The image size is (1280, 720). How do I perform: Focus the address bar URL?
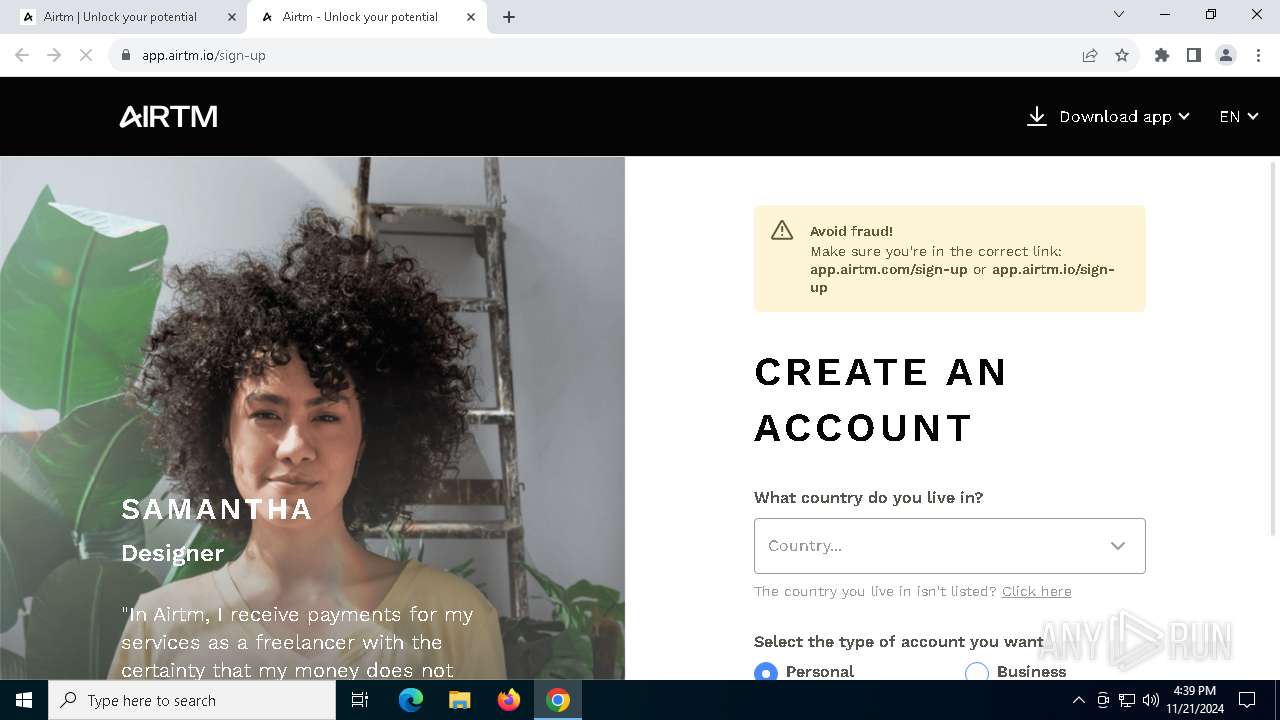click(x=204, y=55)
